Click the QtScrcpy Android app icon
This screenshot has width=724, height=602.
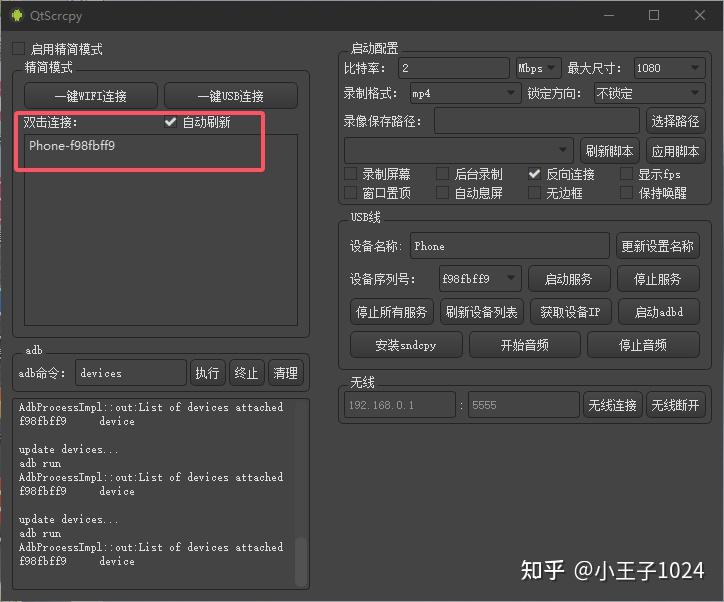point(17,15)
